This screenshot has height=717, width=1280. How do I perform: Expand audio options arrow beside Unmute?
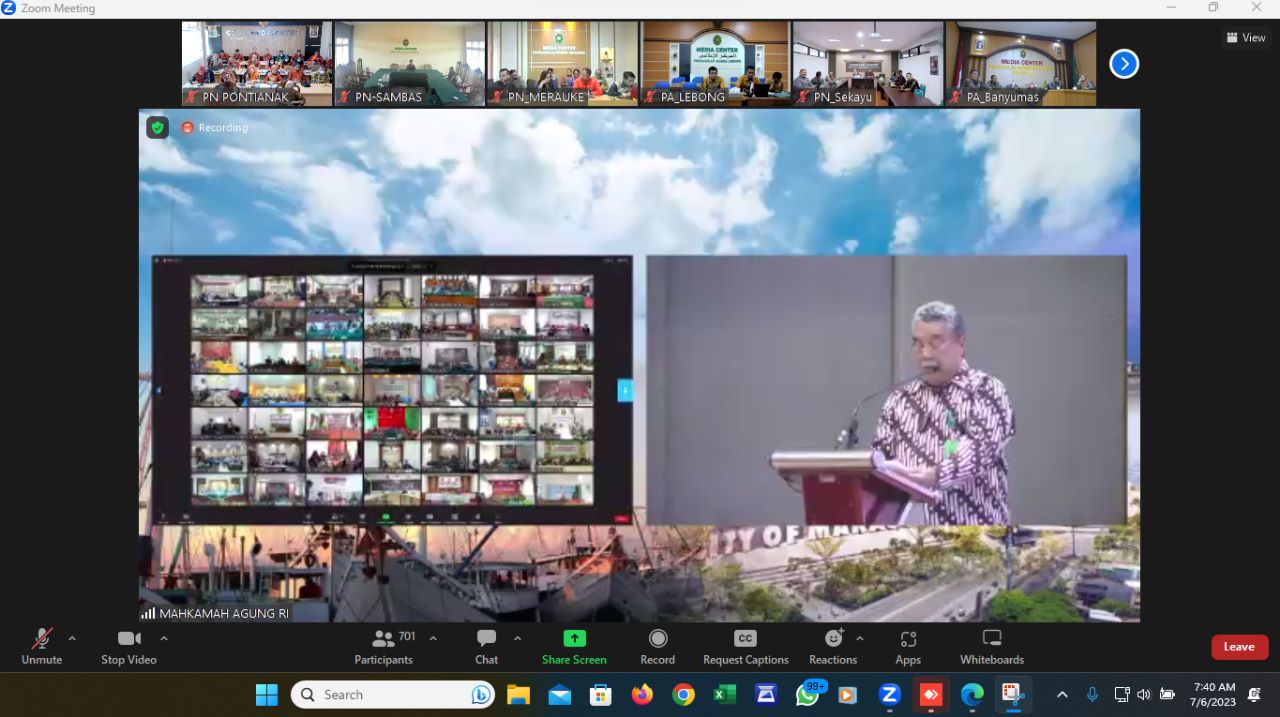(72, 638)
